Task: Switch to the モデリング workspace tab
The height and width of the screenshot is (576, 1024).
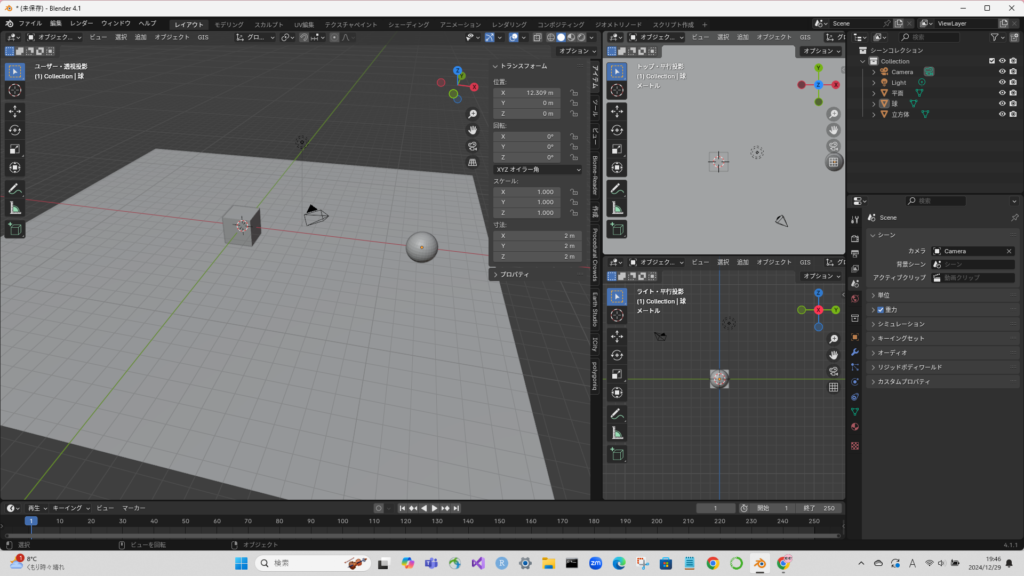Action: (228, 23)
